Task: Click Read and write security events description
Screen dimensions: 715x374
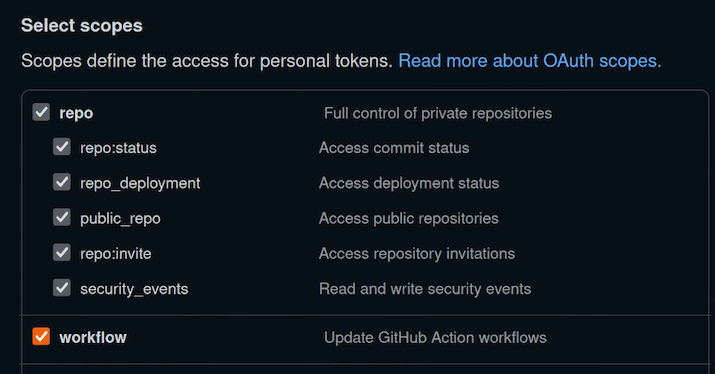Action: [x=425, y=289]
